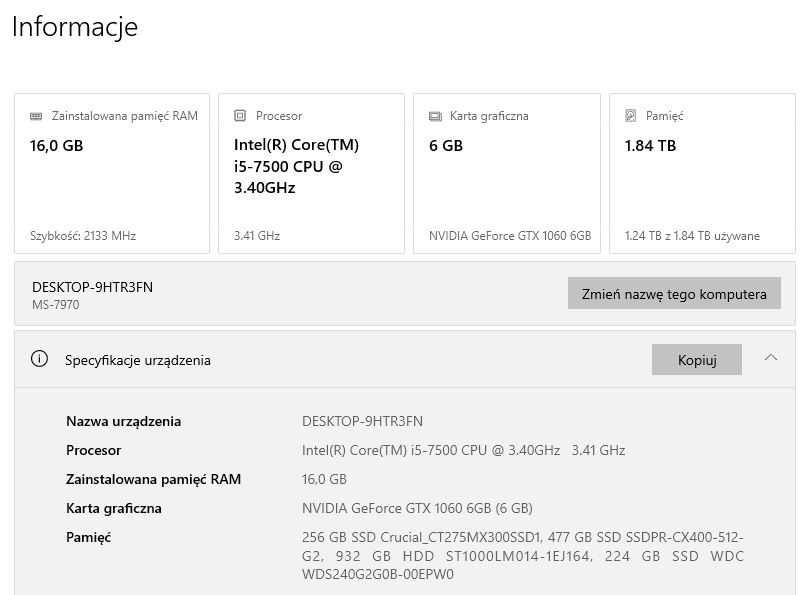Screen dimensions: 811x595
Task: Click the MS-7970 model text
Action: point(56,305)
